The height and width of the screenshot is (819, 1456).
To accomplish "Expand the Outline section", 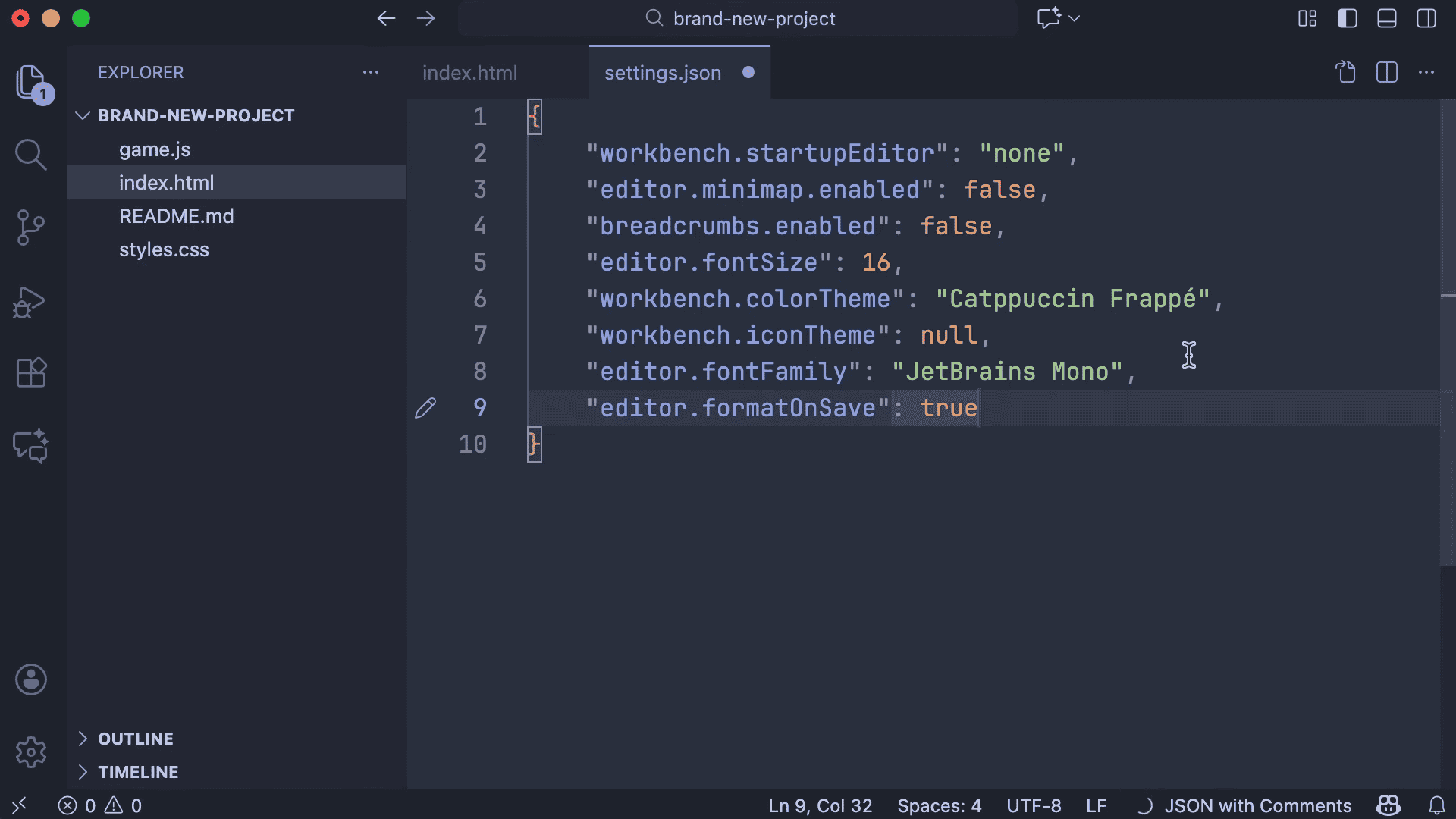I will [x=135, y=739].
